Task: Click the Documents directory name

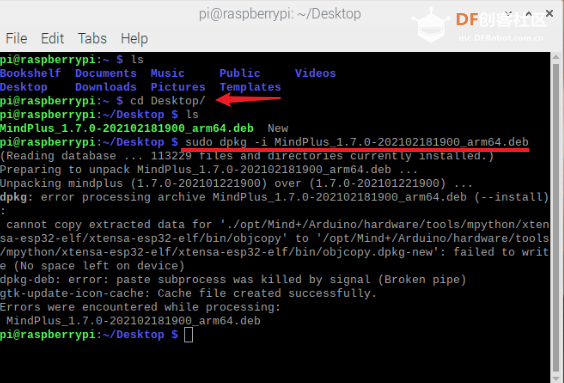Action: 106,73
